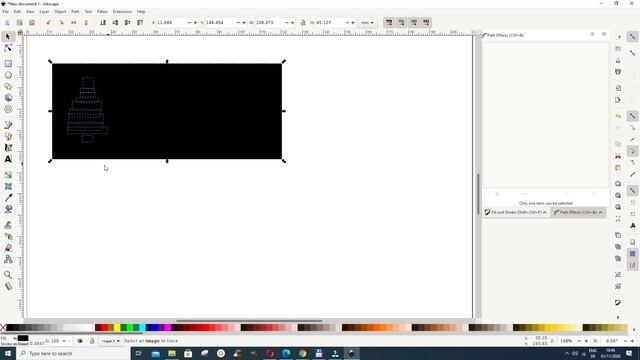Click the Windows taskbar search box

[x=73, y=353]
